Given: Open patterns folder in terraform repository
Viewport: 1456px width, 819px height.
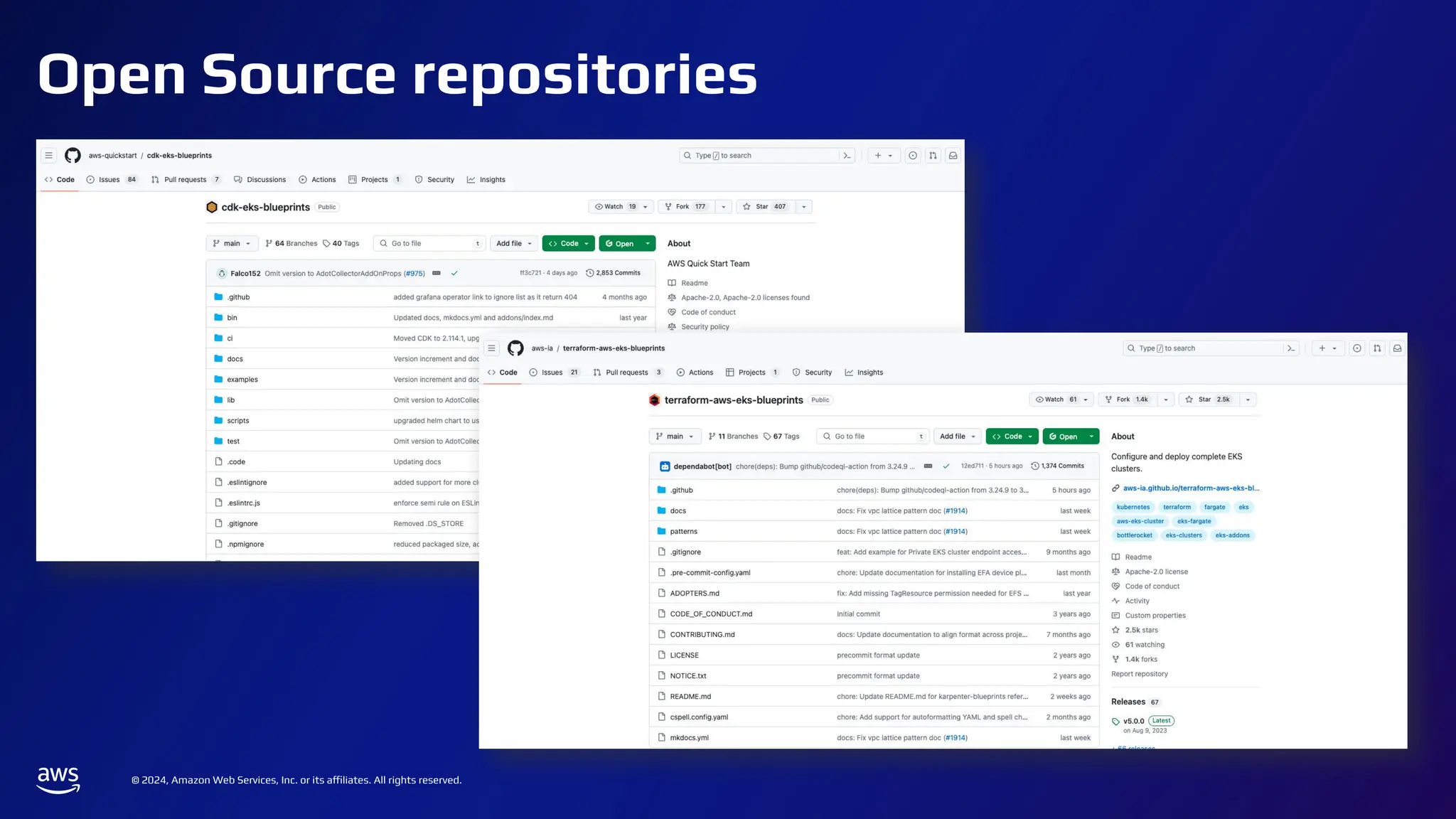Looking at the screenshot, I should coord(683,532).
